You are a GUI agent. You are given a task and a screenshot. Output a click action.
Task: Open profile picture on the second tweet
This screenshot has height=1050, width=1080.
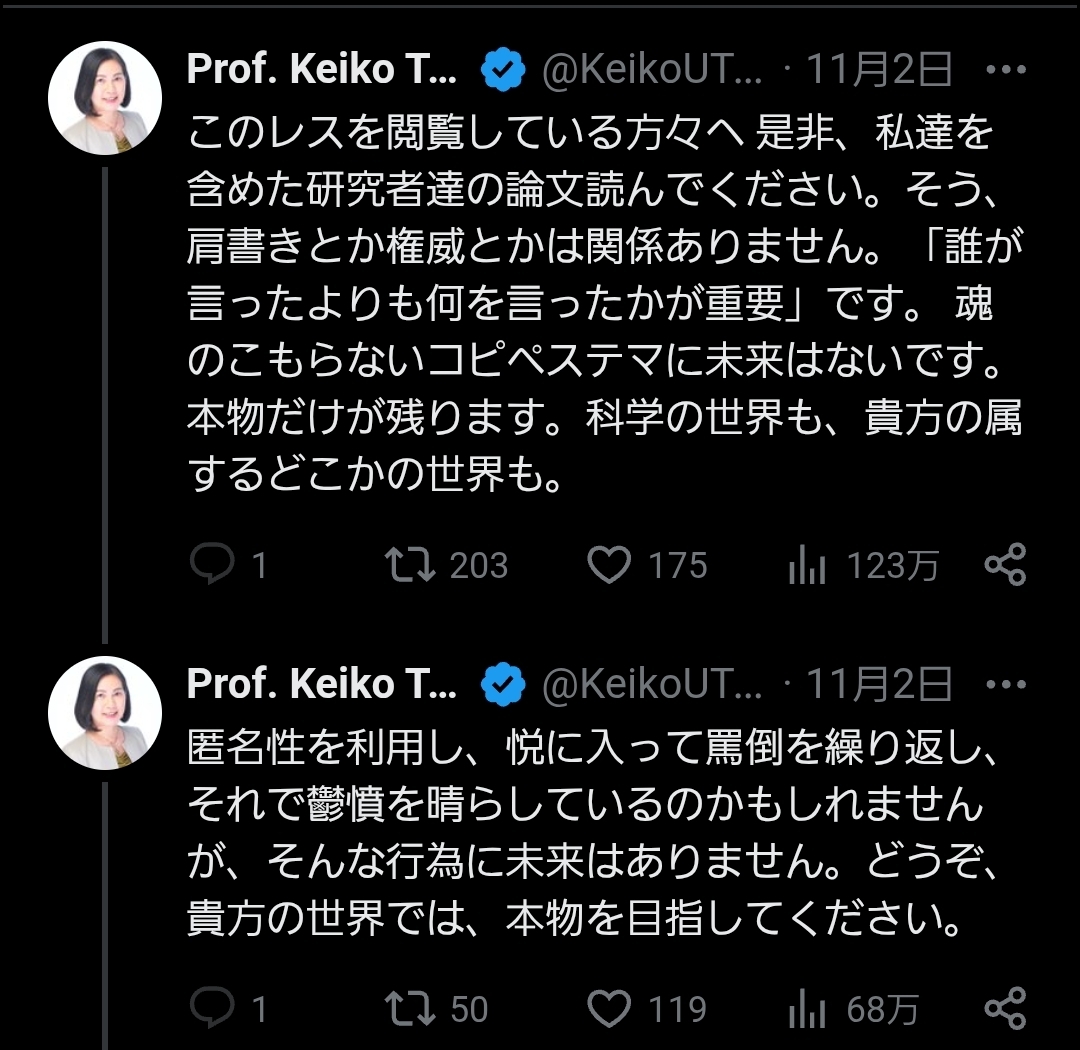pos(105,713)
